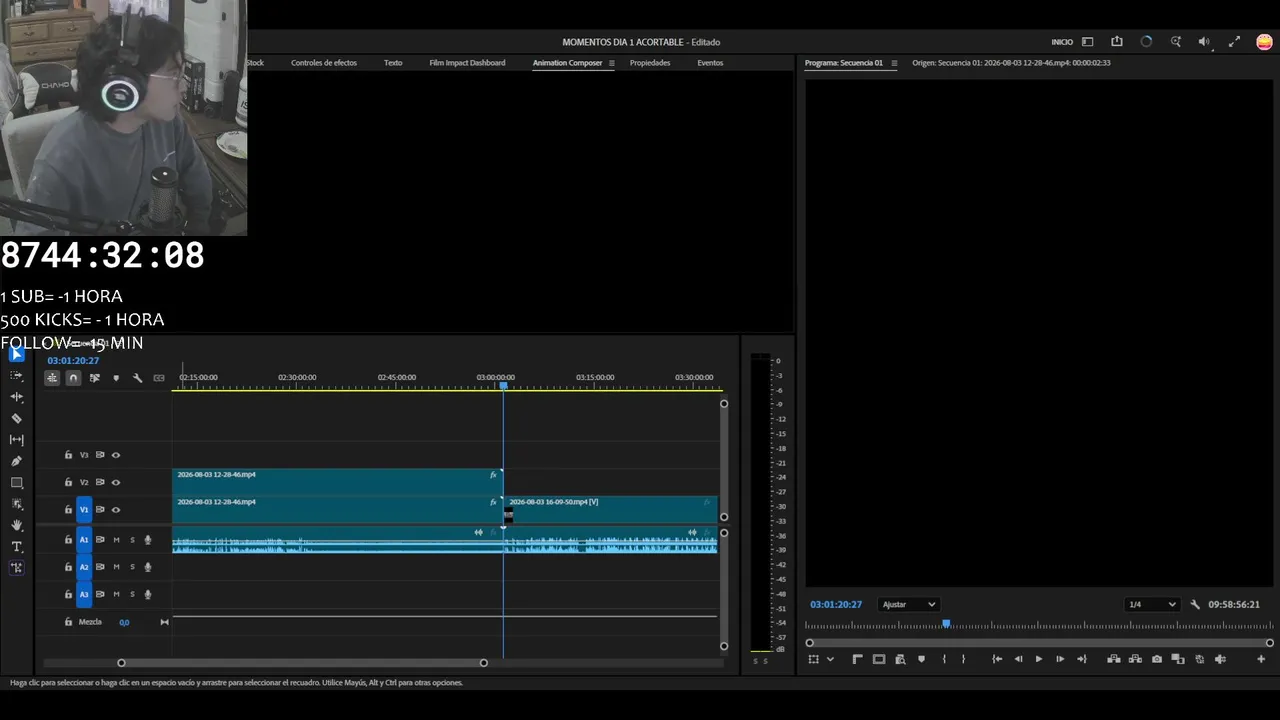Screen dimensions: 1280x720
Task: Open button editor plus icon
Action: pyautogui.click(x=1261, y=659)
